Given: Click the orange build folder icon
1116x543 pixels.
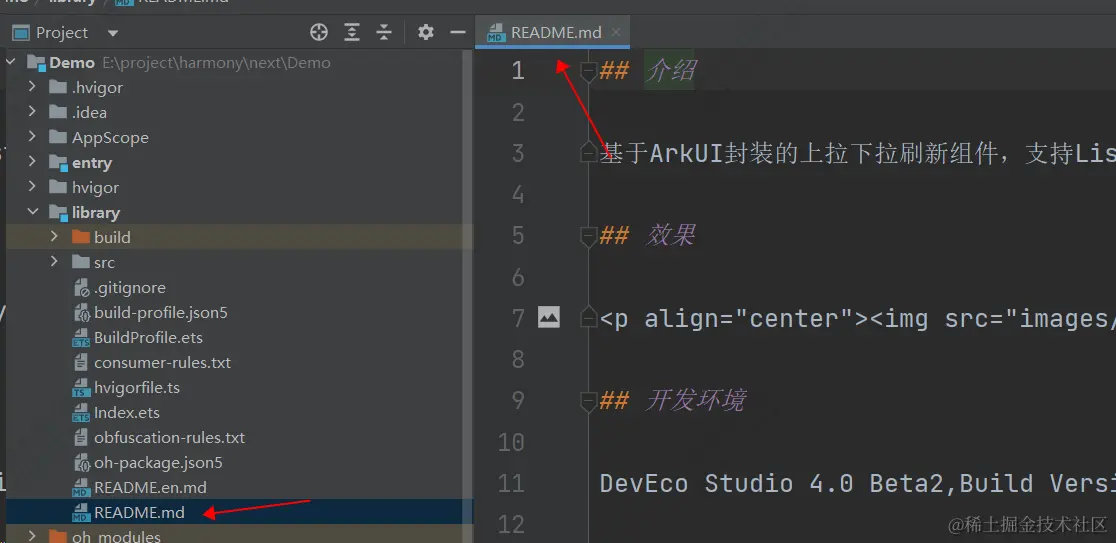Looking at the screenshot, I should pyautogui.click(x=80, y=237).
